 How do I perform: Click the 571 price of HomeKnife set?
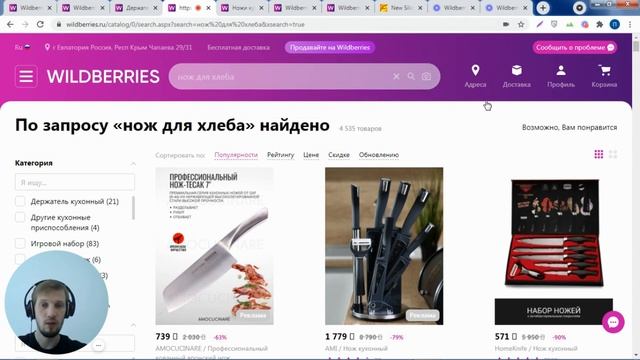pos(506,337)
